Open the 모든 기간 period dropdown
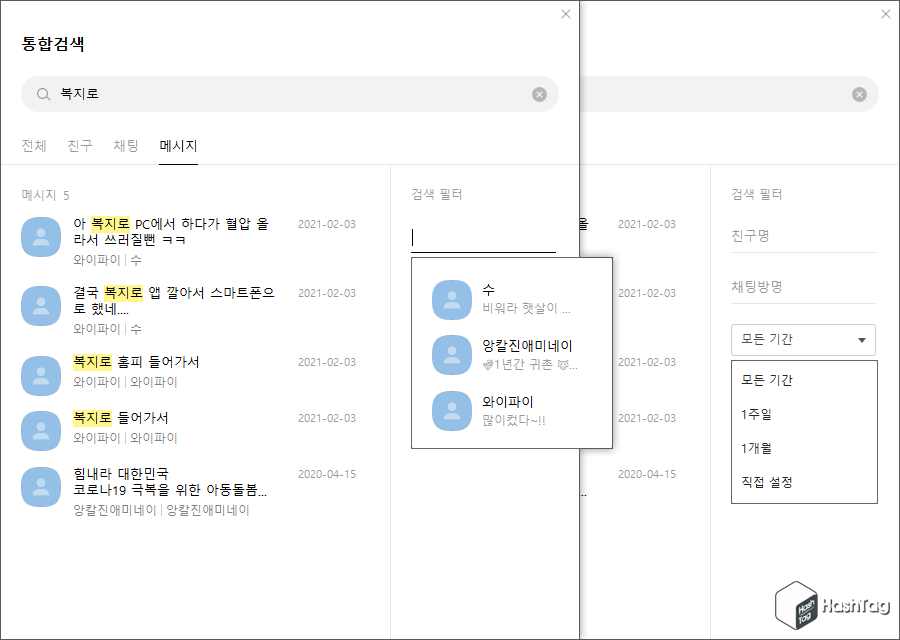Image resolution: width=900 pixels, height=640 pixels. click(x=803, y=340)
